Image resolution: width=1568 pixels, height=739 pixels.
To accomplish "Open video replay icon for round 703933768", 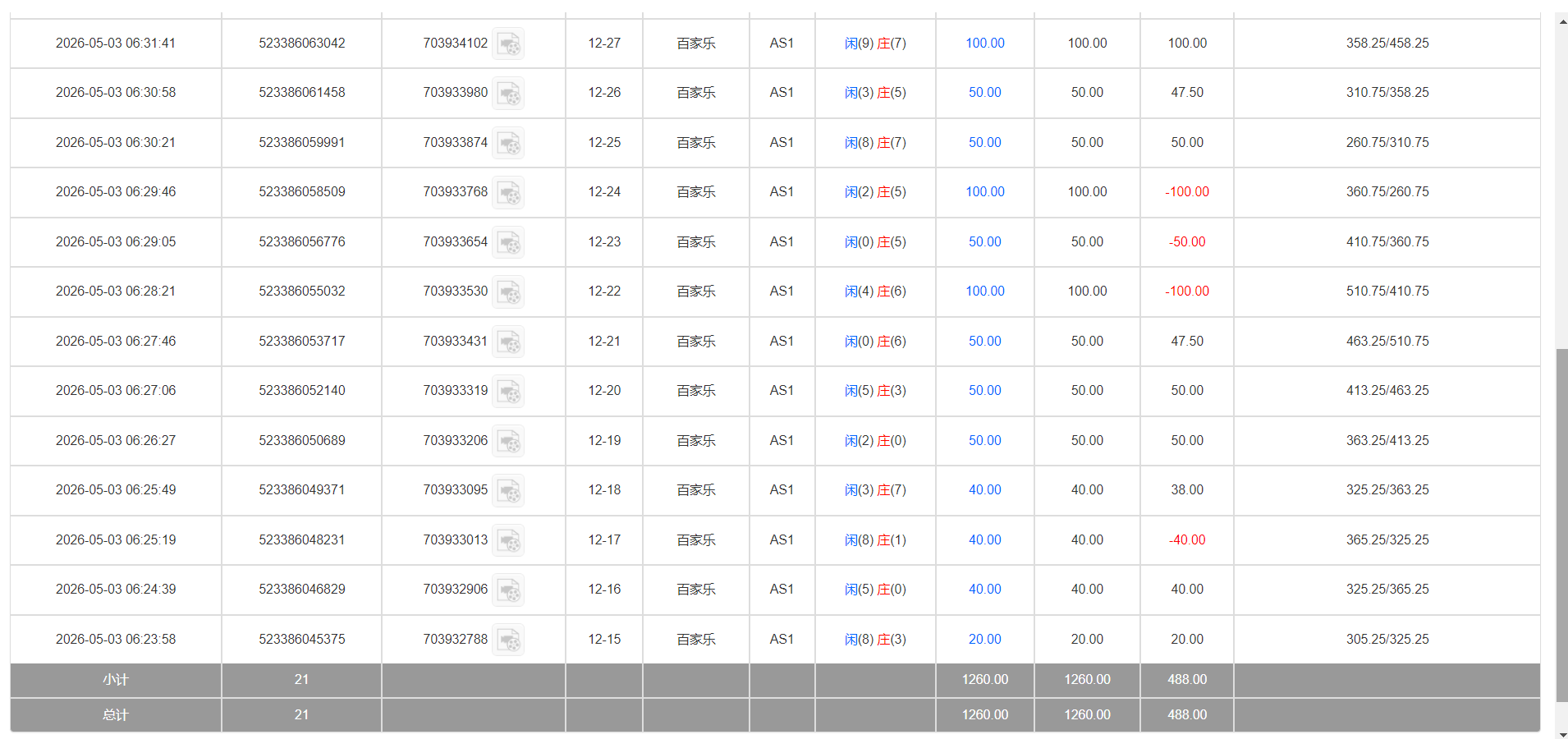I will (508, 192).
